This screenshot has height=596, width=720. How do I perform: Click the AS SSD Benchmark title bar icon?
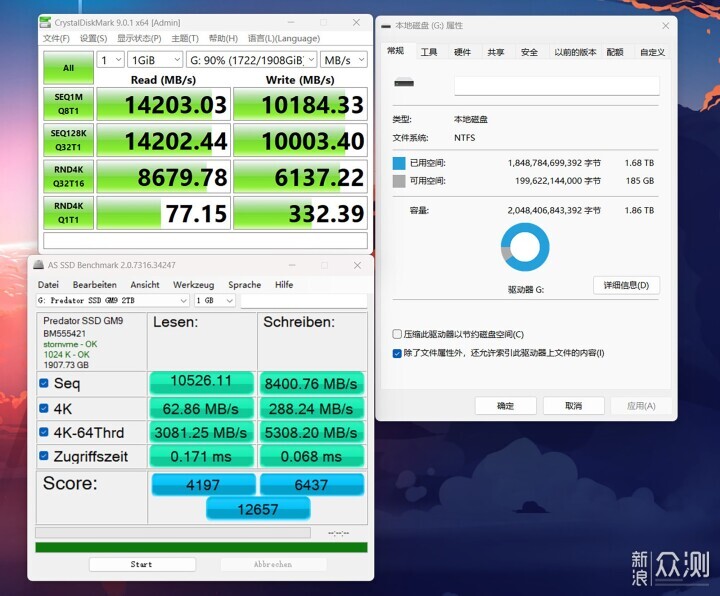39,265
